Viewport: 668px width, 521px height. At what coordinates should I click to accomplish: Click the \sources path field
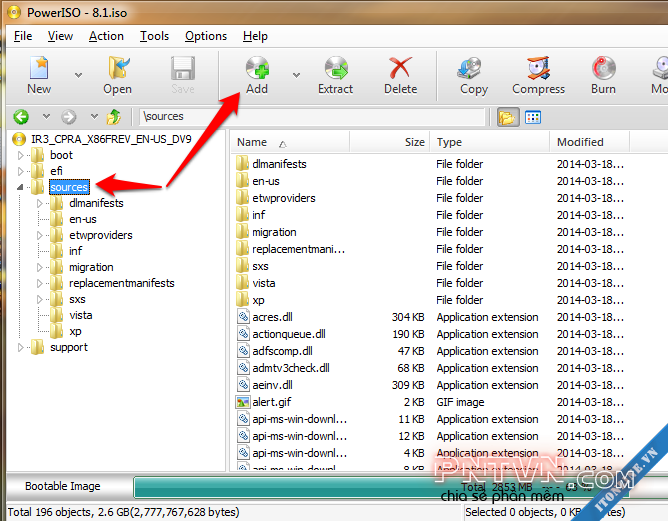312,117
